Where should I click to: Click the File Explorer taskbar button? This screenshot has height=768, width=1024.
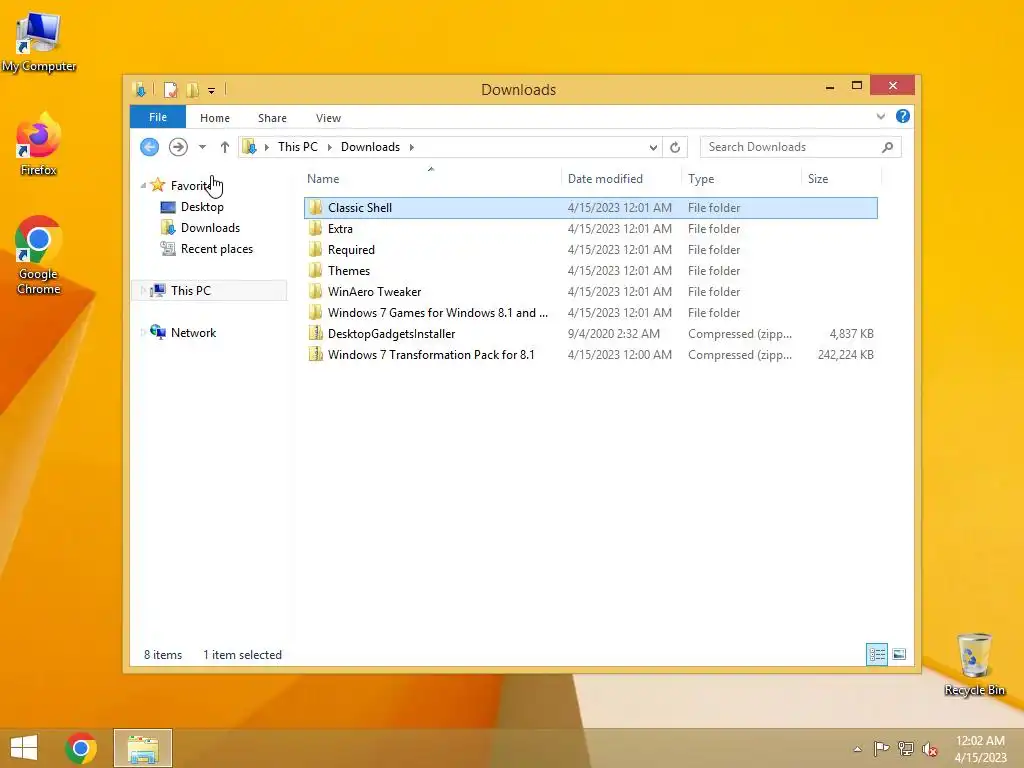143,748
